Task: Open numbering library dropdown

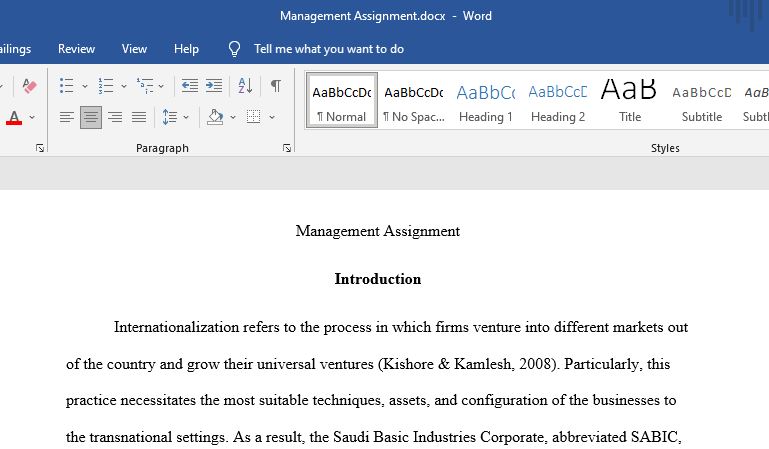Action: (124, 86)
